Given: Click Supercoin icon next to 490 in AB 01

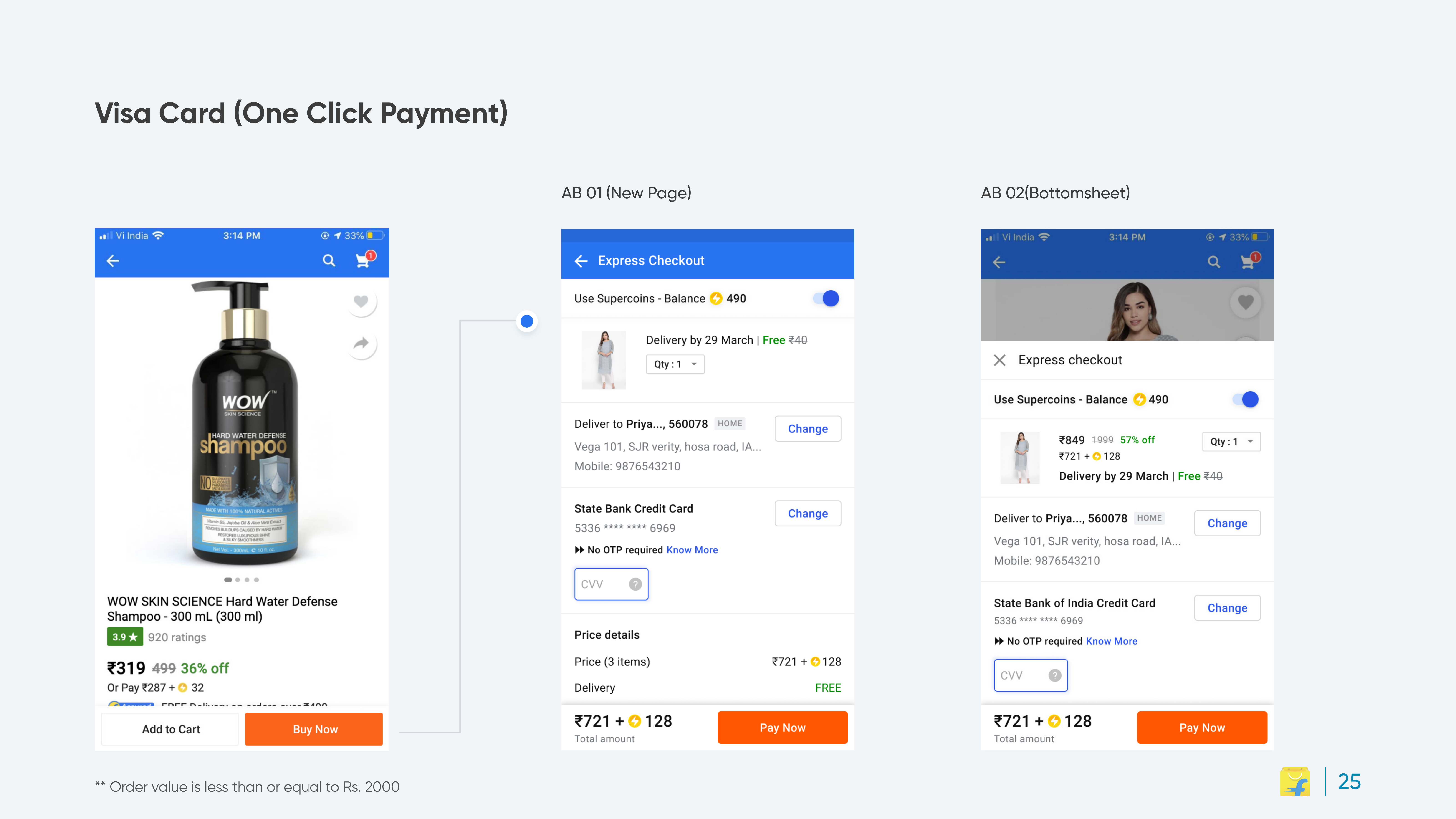Looking at the screenshot, I should point(716,298).
